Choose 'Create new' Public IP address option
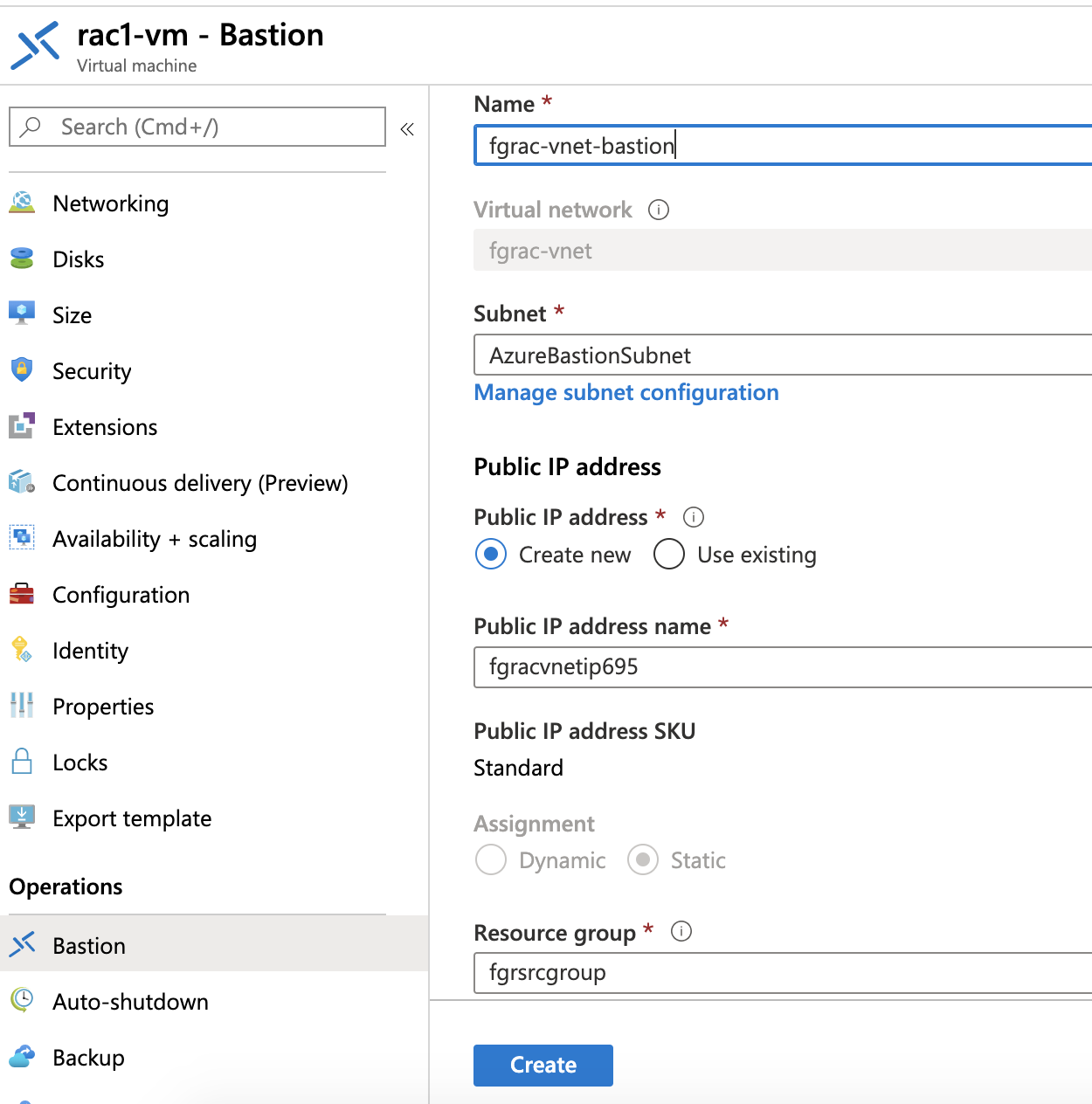The image size is (1092, 1104). 491,554
